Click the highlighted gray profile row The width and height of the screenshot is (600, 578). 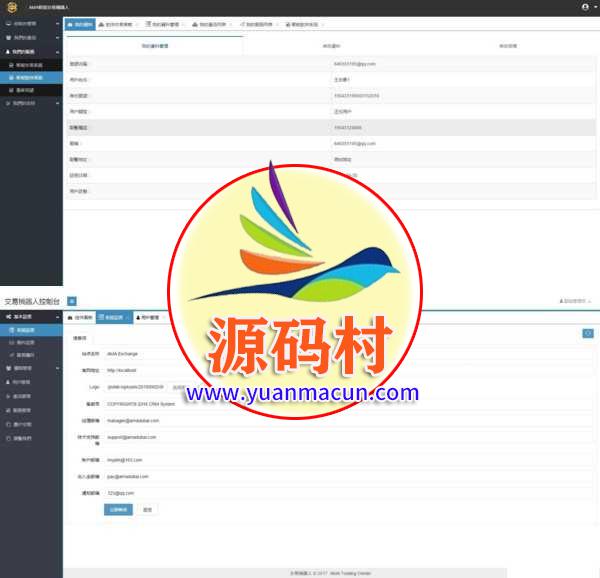331,127
